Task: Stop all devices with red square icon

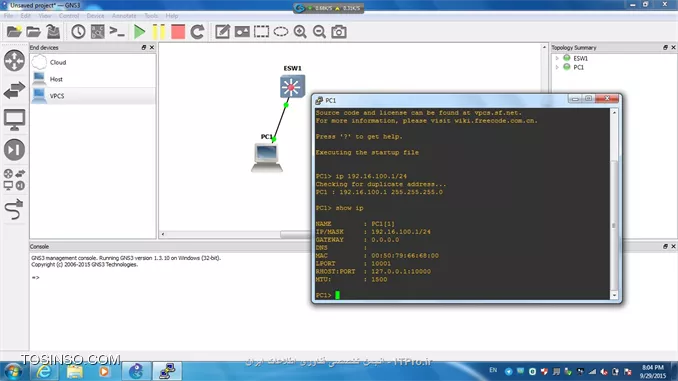Action: [x=178, y=32]
